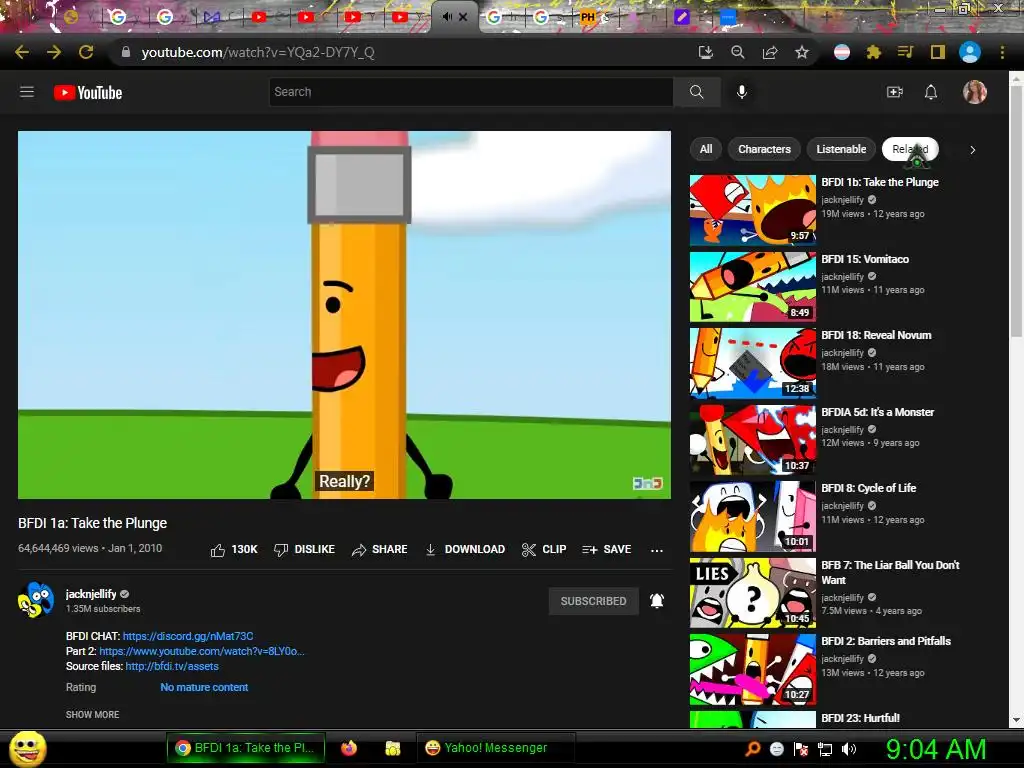Click the SHARE button
The width and height of the screenshot is (1024, 768).
379,550
